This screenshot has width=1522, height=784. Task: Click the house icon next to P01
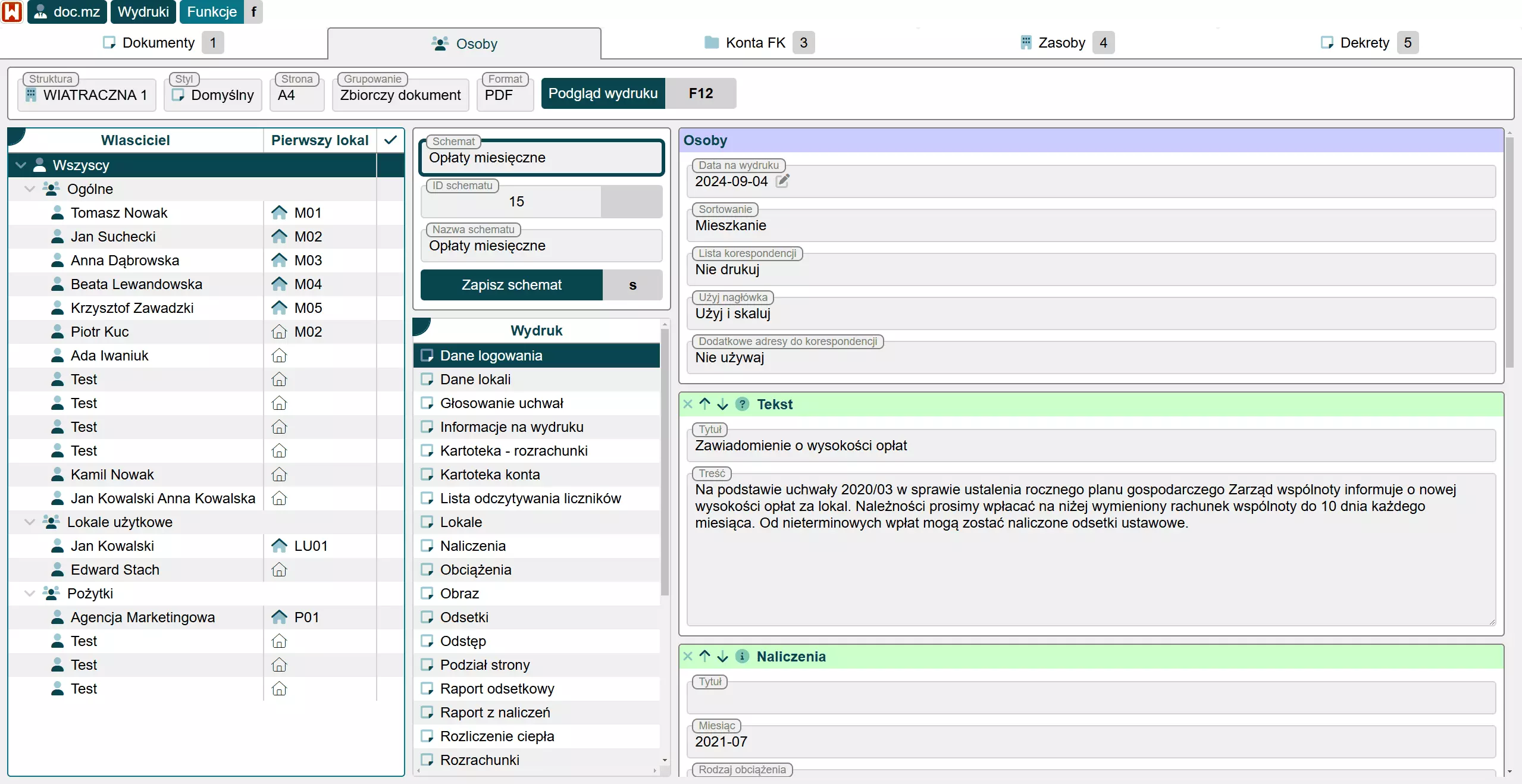279,617
